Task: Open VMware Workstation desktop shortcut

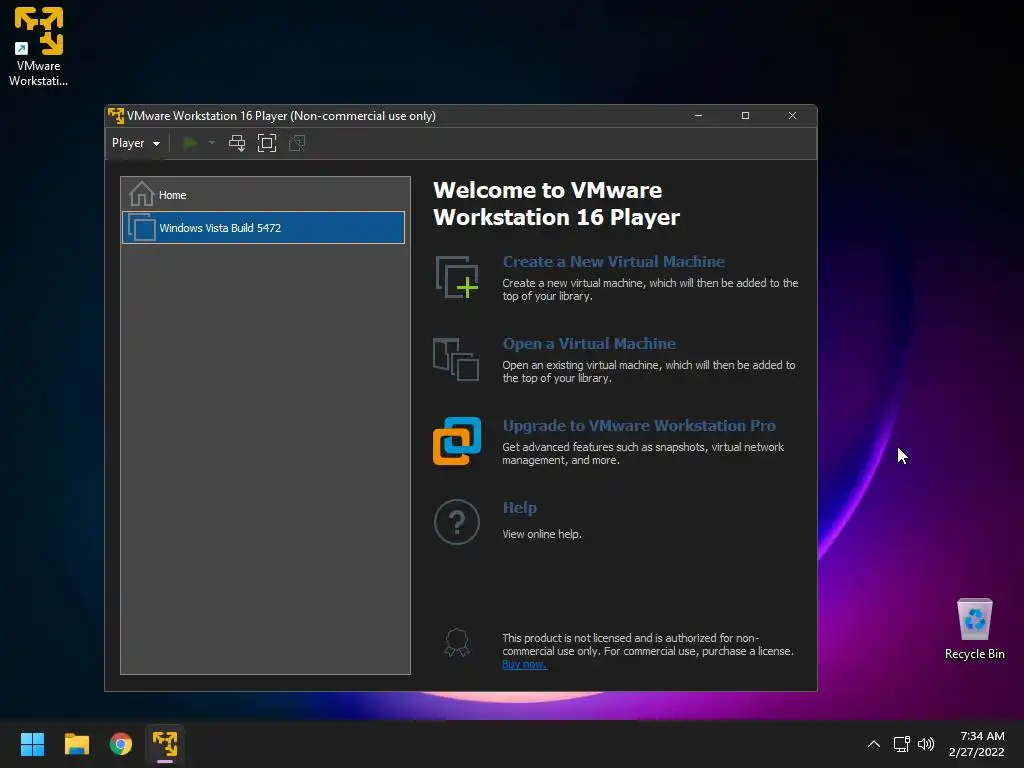Action: (39, 47)
